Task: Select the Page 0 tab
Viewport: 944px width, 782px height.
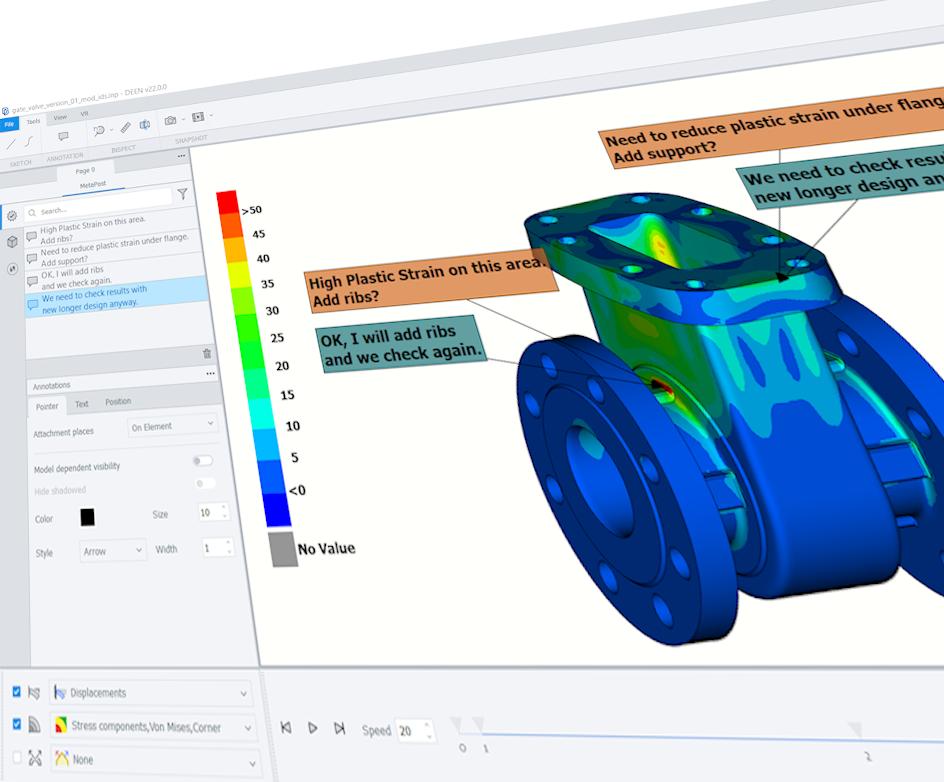Action: click(x=85, y=170)
